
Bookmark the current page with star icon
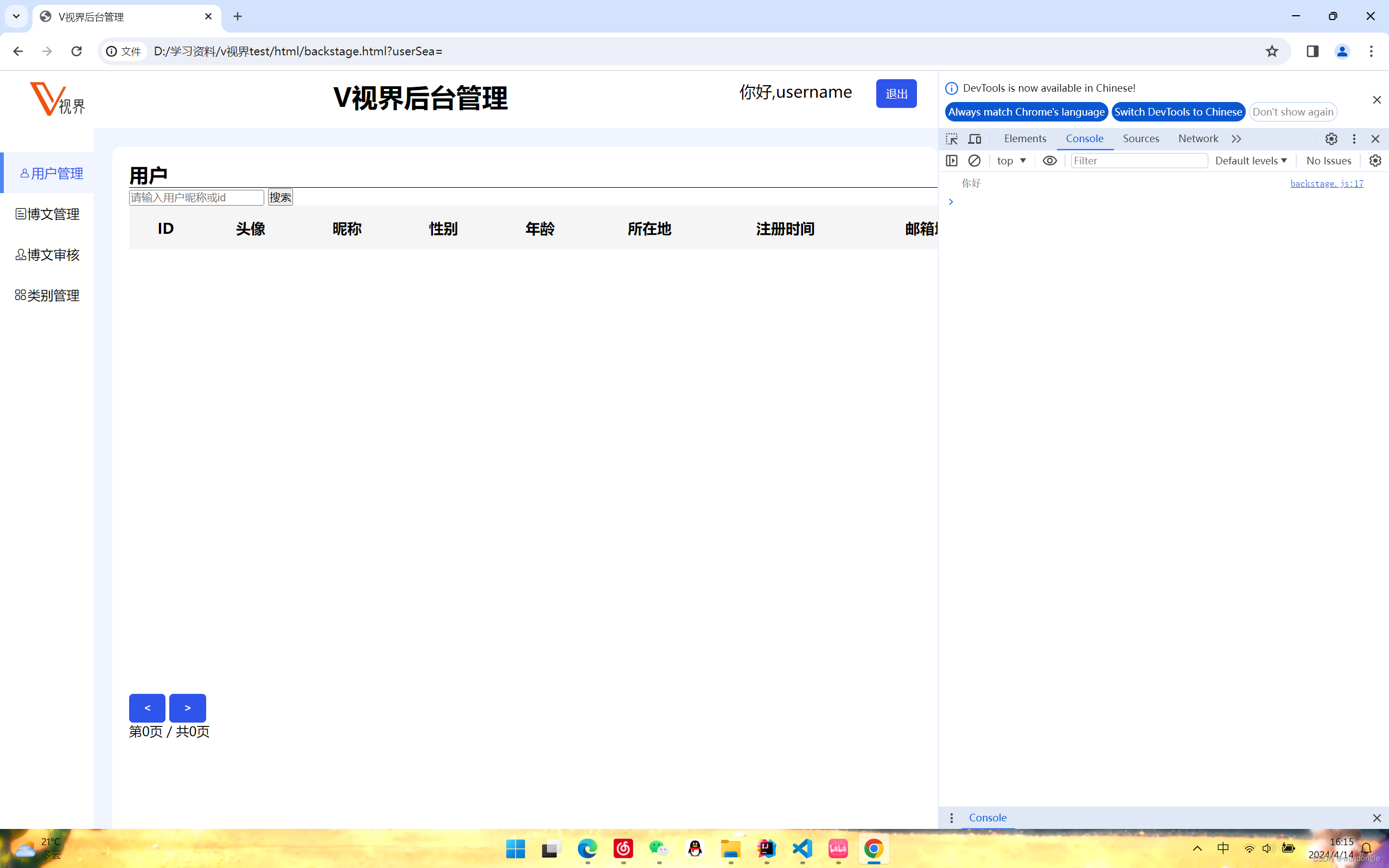[x=1271, y=51]
